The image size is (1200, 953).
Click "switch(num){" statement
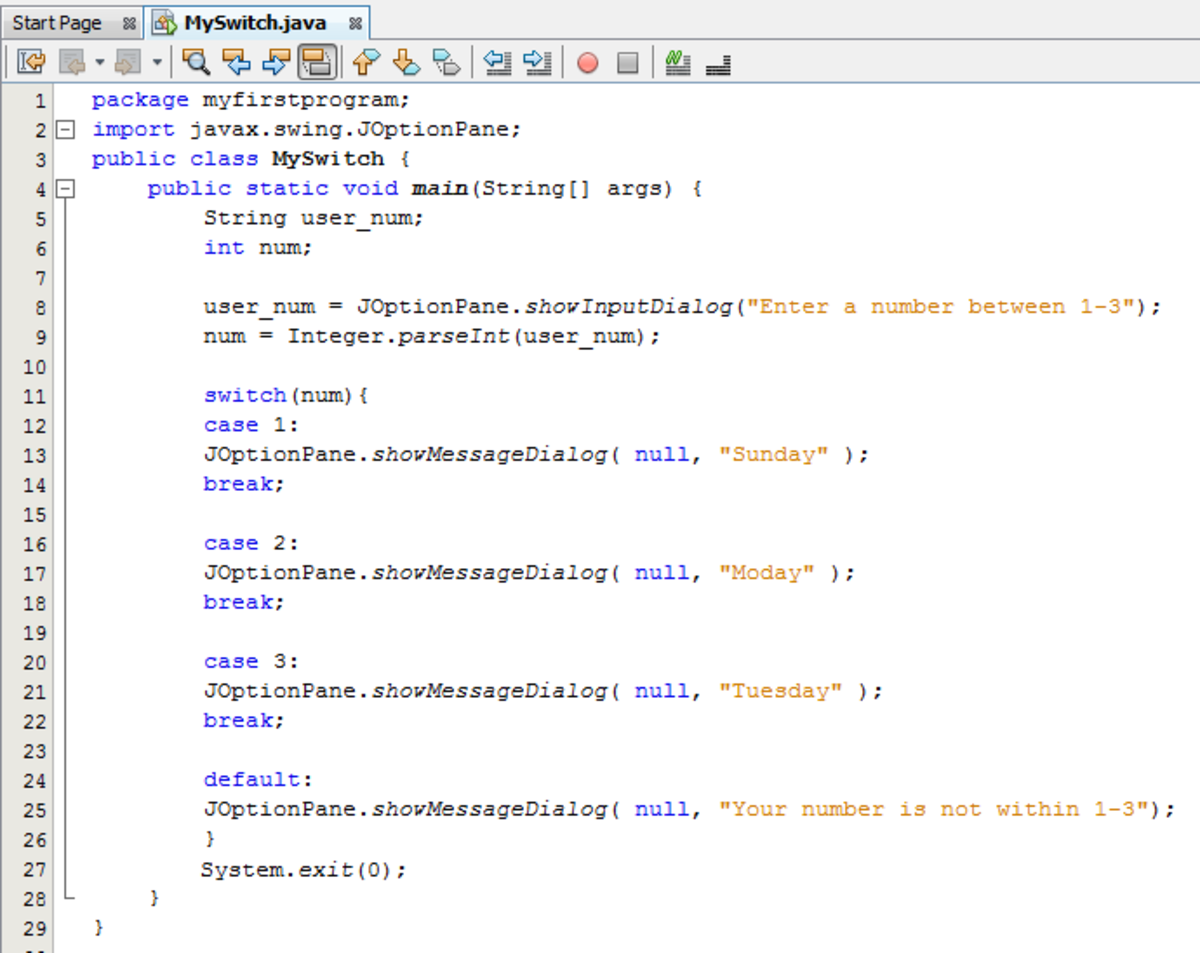tap(286, 395)
